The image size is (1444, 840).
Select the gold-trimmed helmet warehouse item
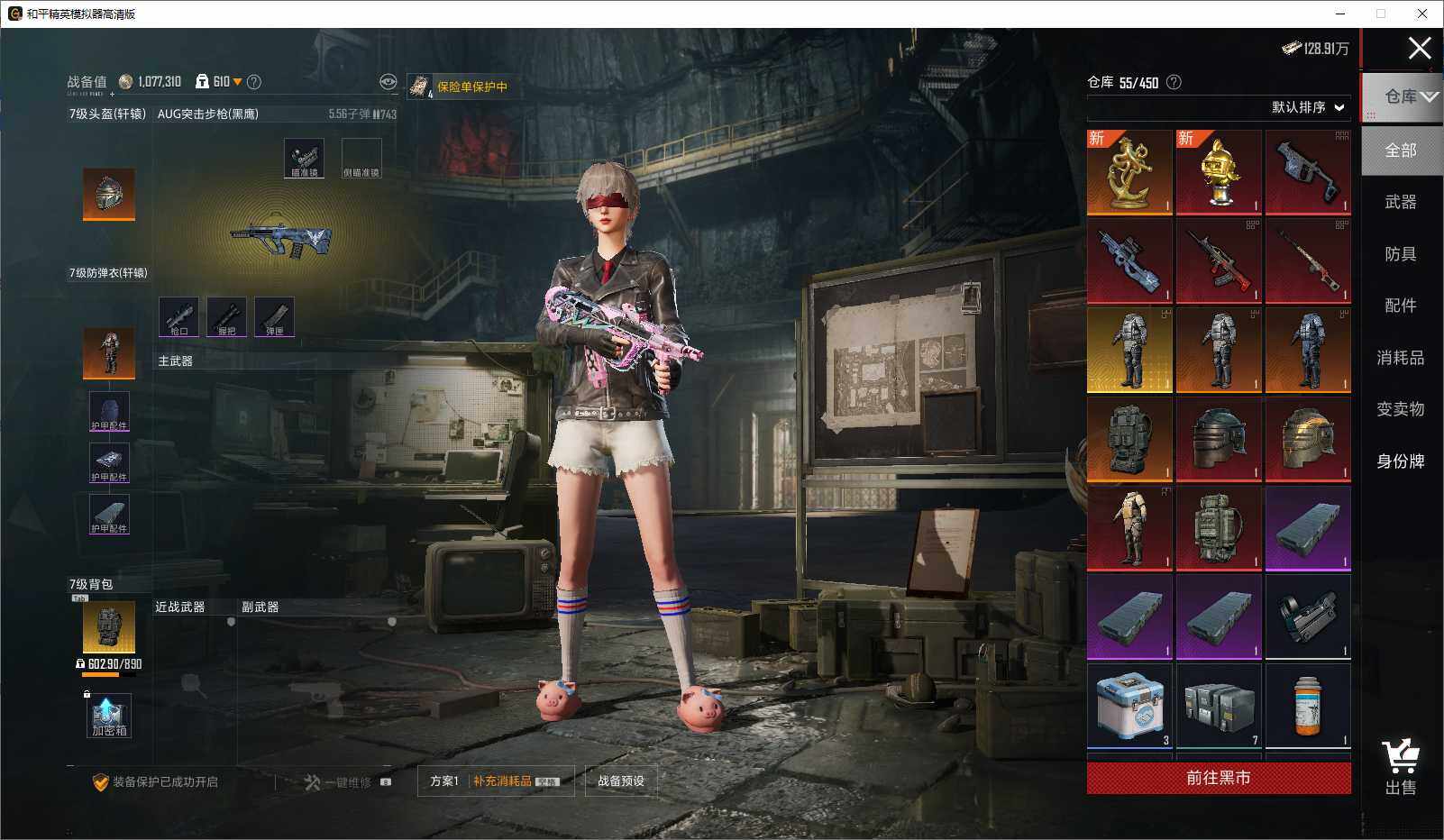[1308, 439]
